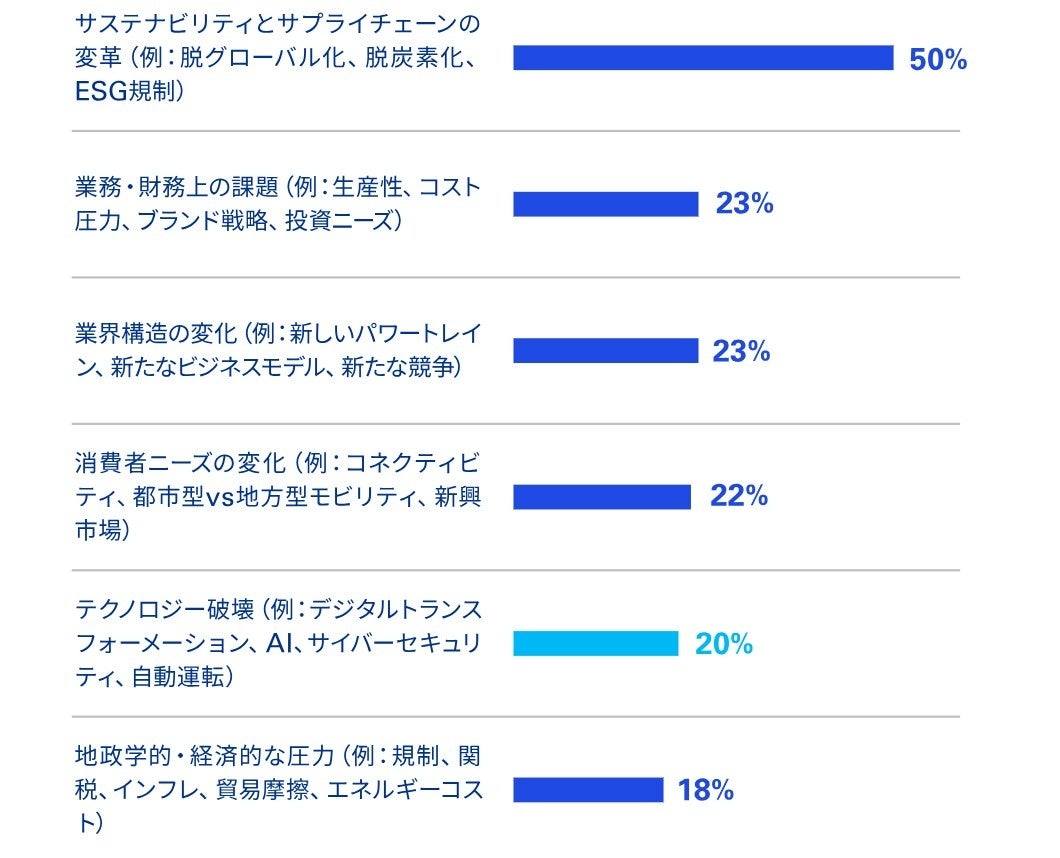Click the light blue 20% value label
1060x858 pixels.
[x=723, y=644]
